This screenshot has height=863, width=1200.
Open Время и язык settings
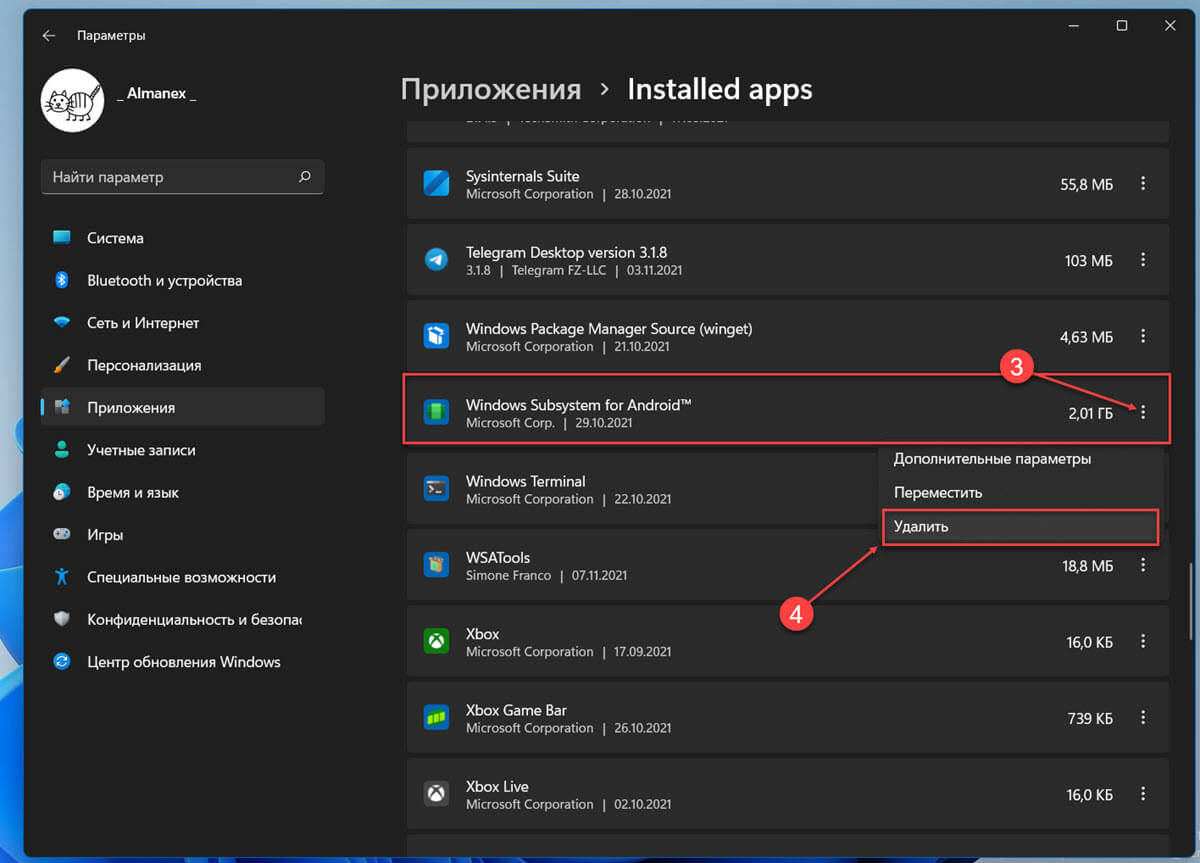point(182,492)
